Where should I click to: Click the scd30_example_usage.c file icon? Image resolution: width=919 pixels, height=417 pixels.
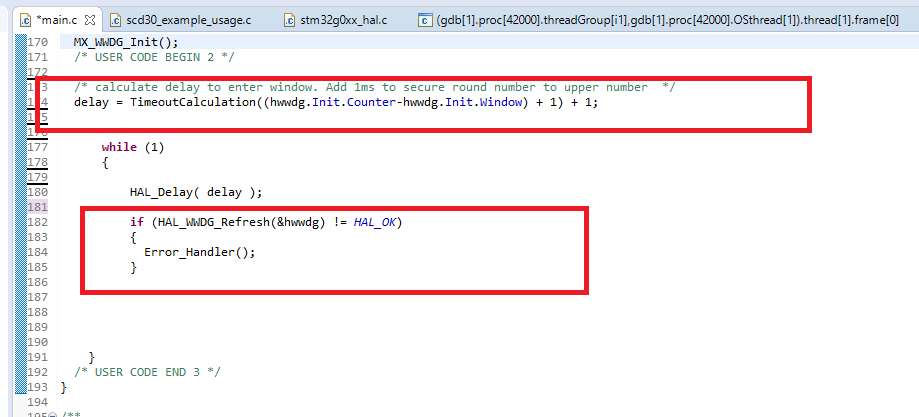tap(115, 21)
